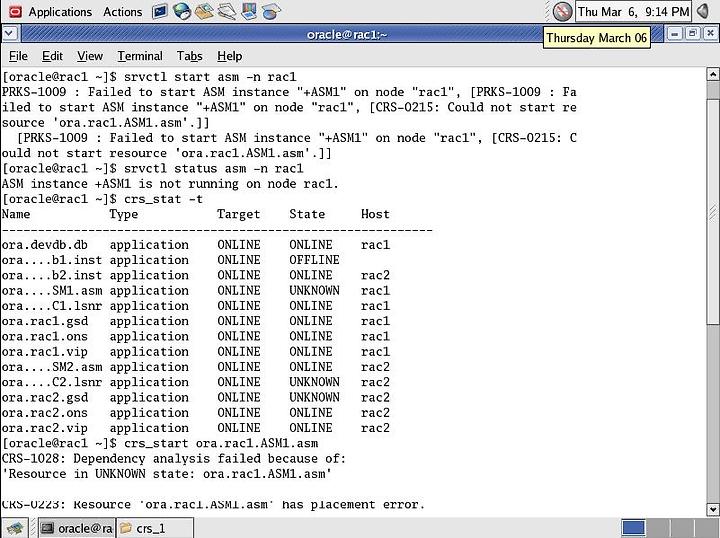720x538 pixels.
Task: Select the first blue workspace in the switcher
Action: click(x=634, y=528)
